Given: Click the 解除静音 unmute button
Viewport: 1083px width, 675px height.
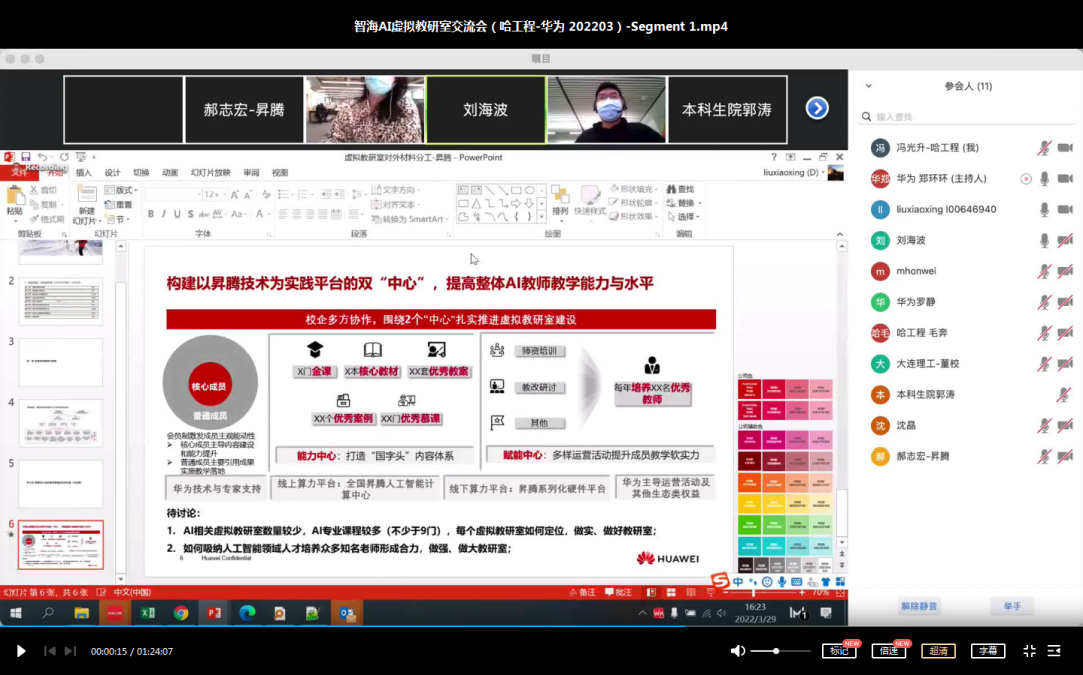Looking at the screenshot, I should [918, 606].
